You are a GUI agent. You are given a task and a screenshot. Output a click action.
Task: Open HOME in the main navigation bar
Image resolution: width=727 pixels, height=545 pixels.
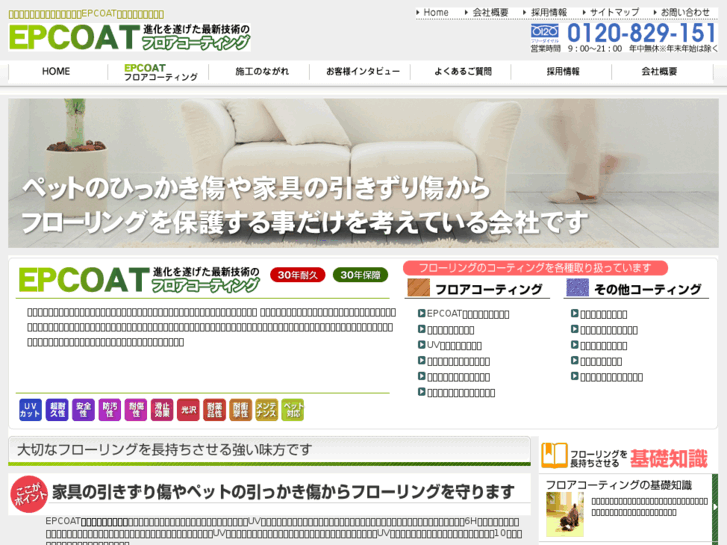(x=56, y=71)
